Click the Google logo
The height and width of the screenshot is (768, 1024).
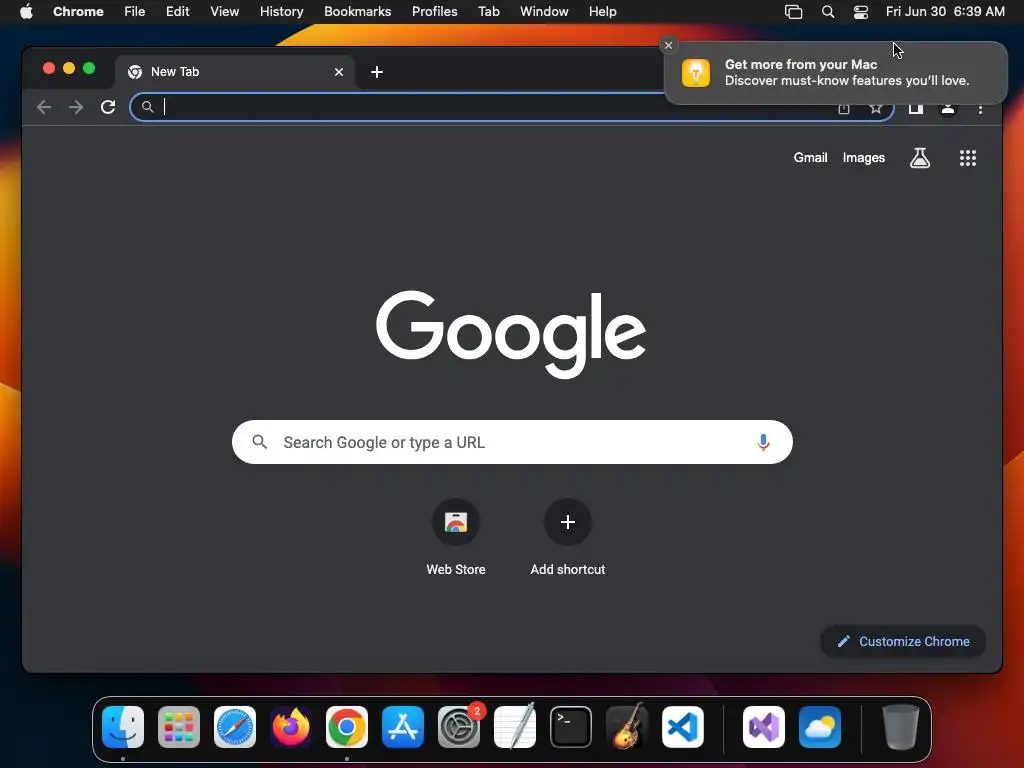[511, 334]
